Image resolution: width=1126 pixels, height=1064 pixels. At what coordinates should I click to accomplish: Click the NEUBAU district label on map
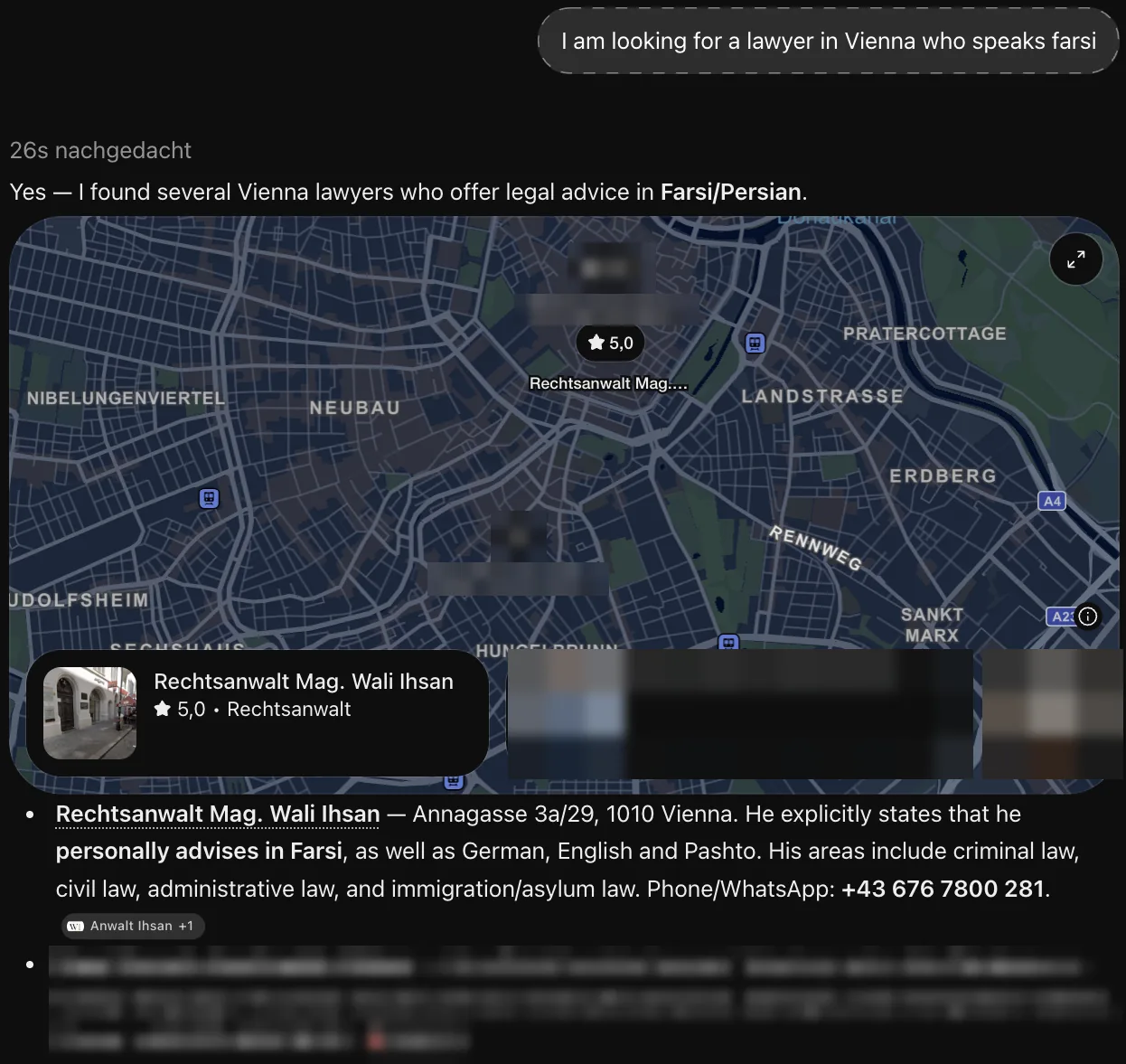click(x=354, y=408)
